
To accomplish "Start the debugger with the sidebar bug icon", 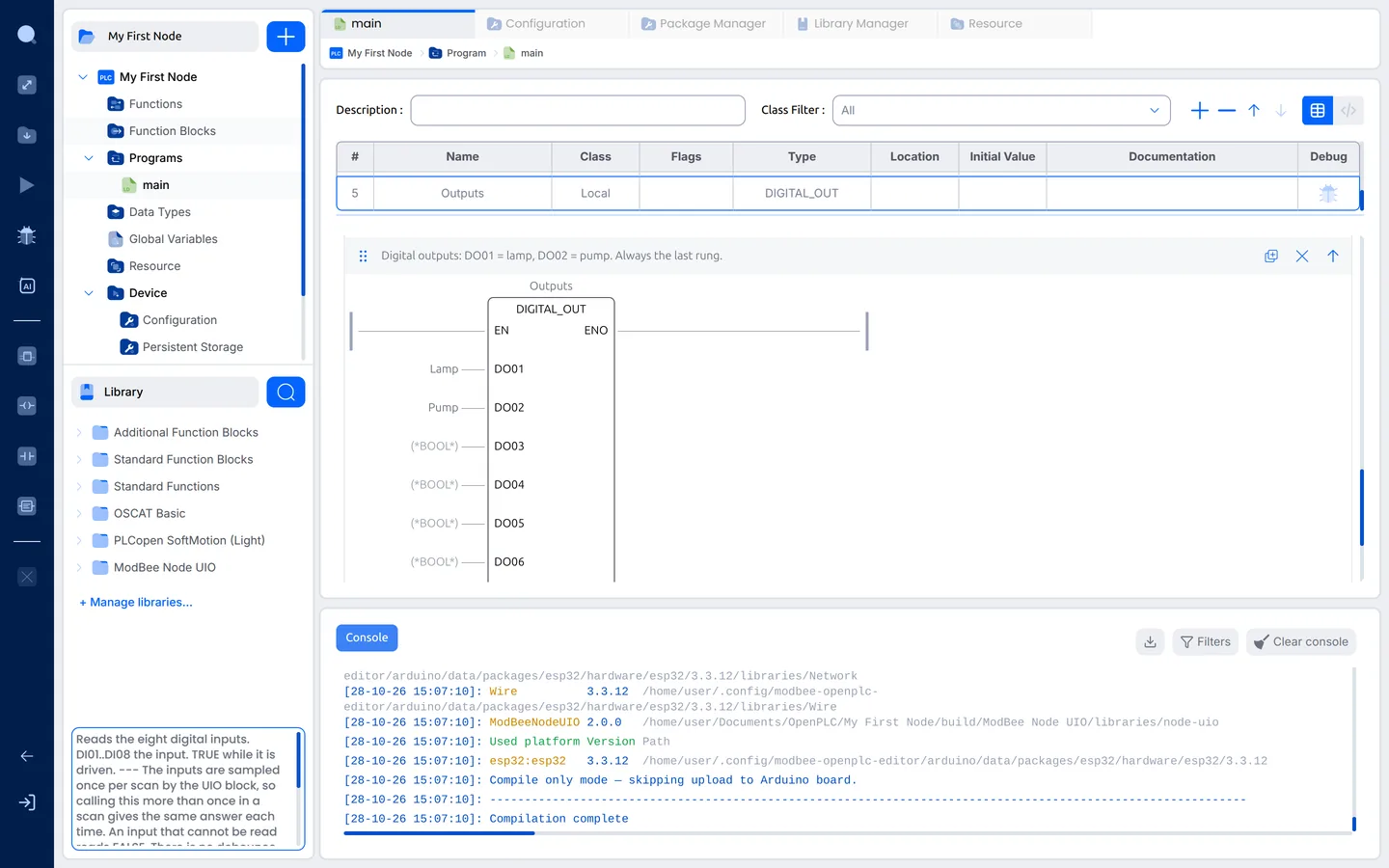I will [x=27, y=235].
